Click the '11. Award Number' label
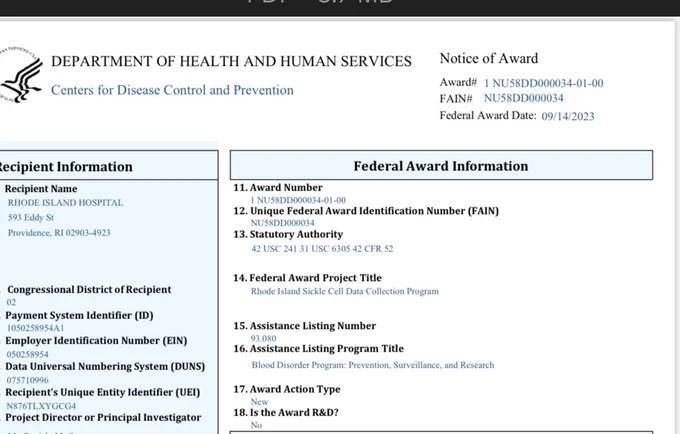 pos(278,188)
